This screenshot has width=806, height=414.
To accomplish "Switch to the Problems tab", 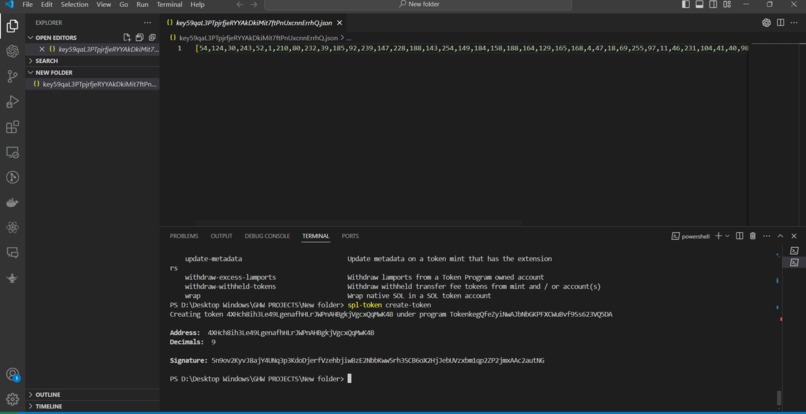I will (x=184, y=236).
